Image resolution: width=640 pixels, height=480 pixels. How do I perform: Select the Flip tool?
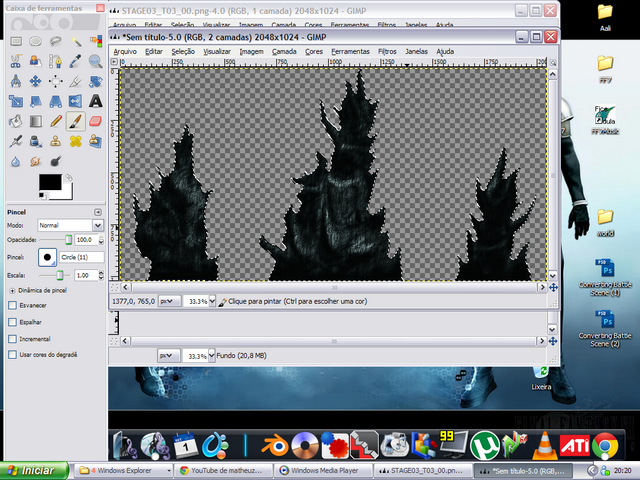[76, 101]
